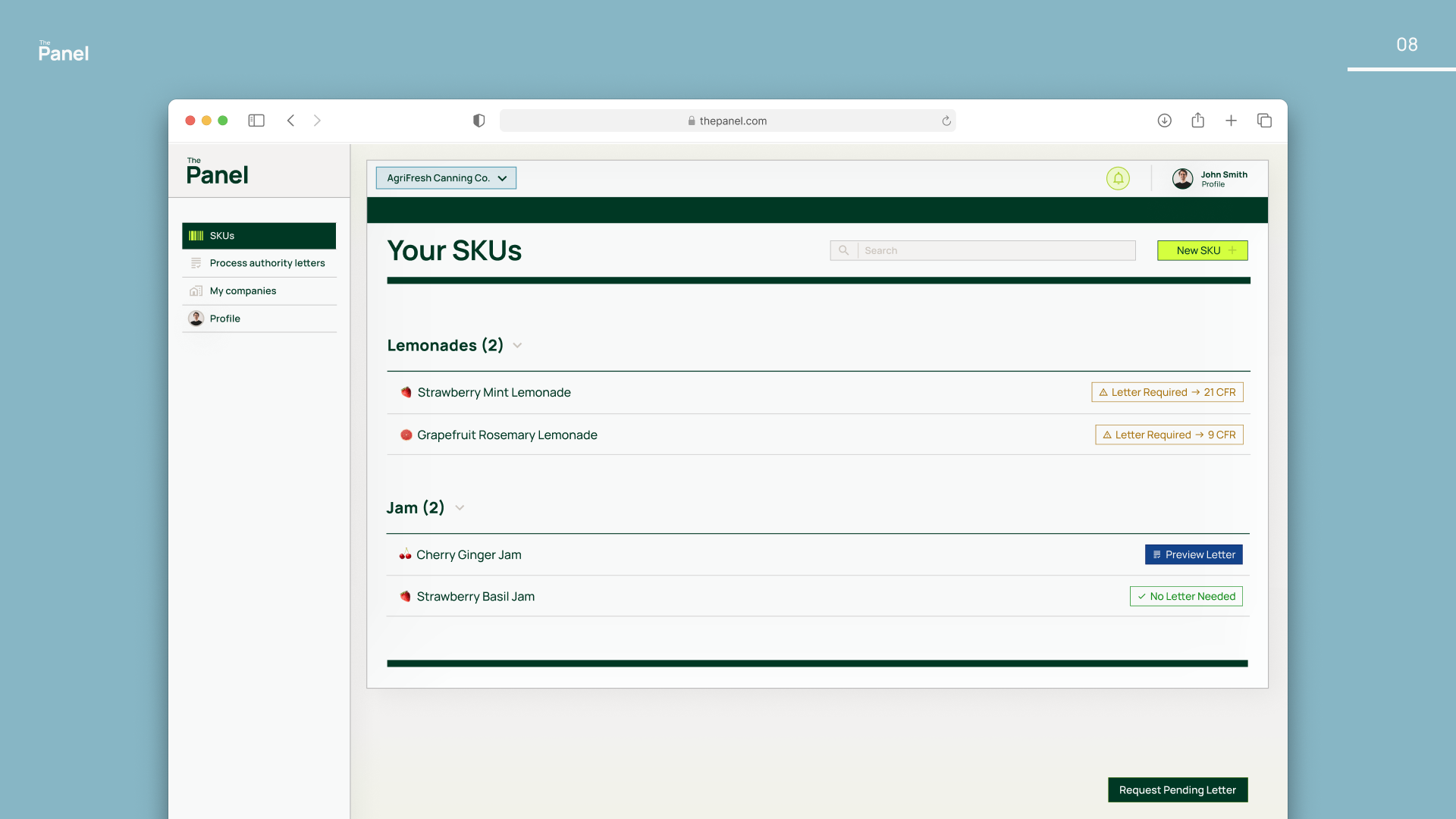
Task: Click the notification bell icon
Action: (x=1118, y=178)
